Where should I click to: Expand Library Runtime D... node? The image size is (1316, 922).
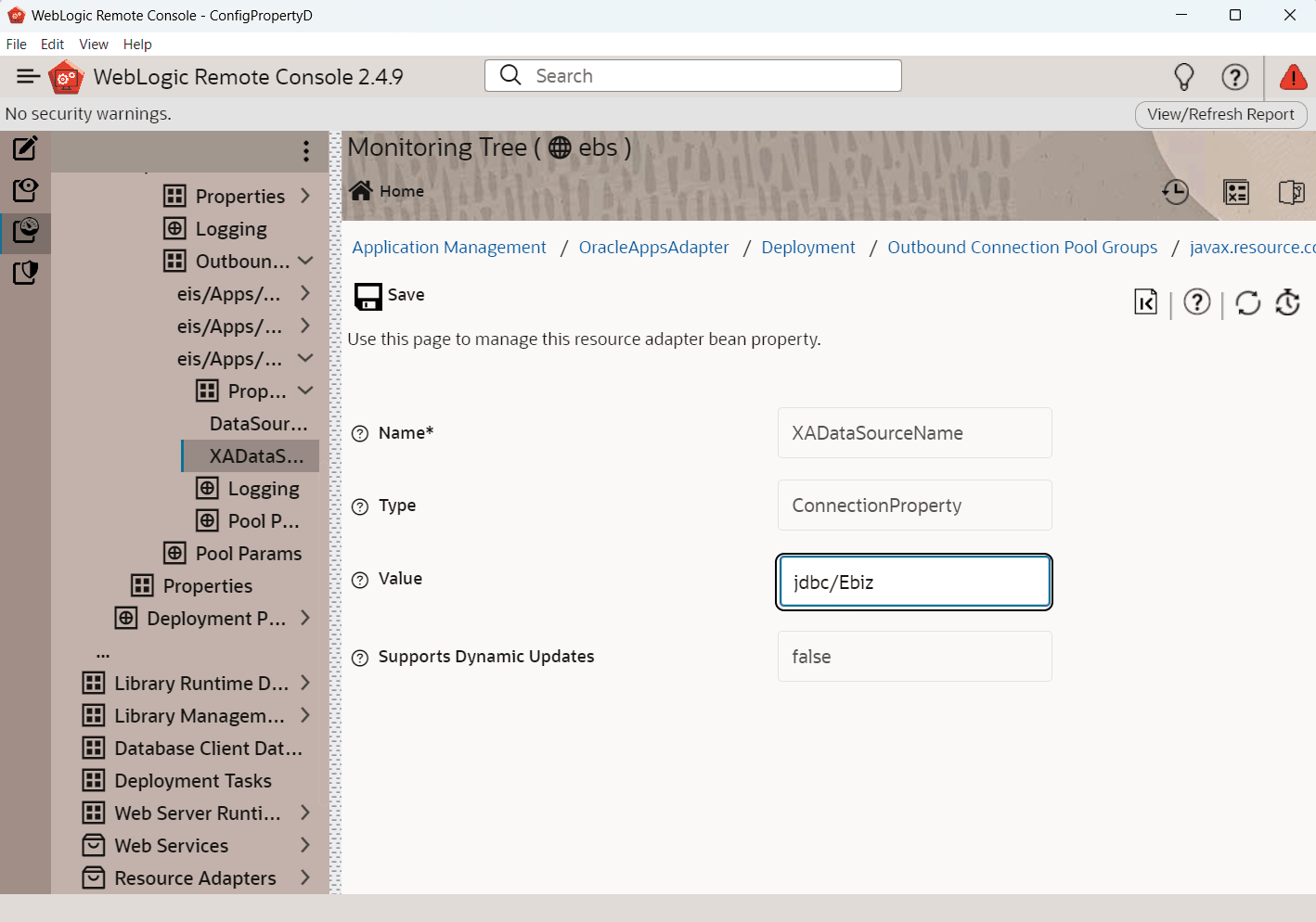tap(305, 683)
